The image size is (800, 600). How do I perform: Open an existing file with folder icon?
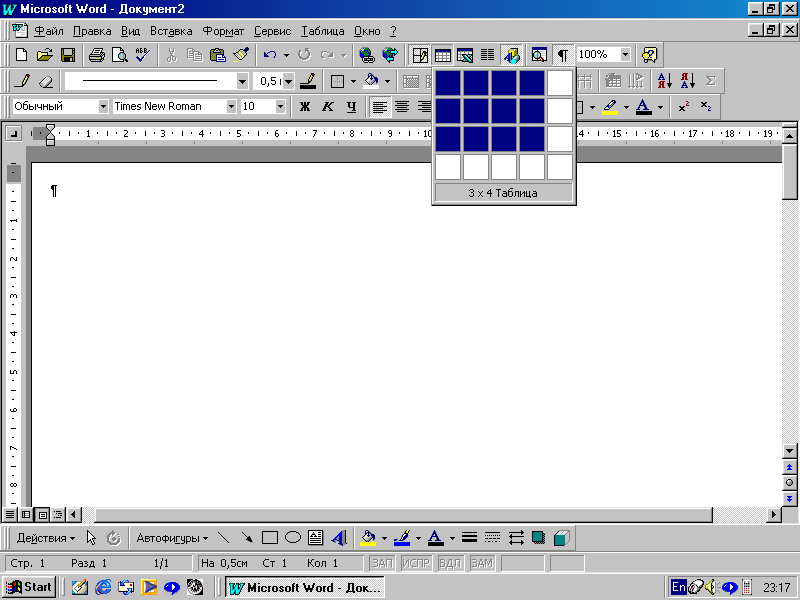(x=45, y=55)
